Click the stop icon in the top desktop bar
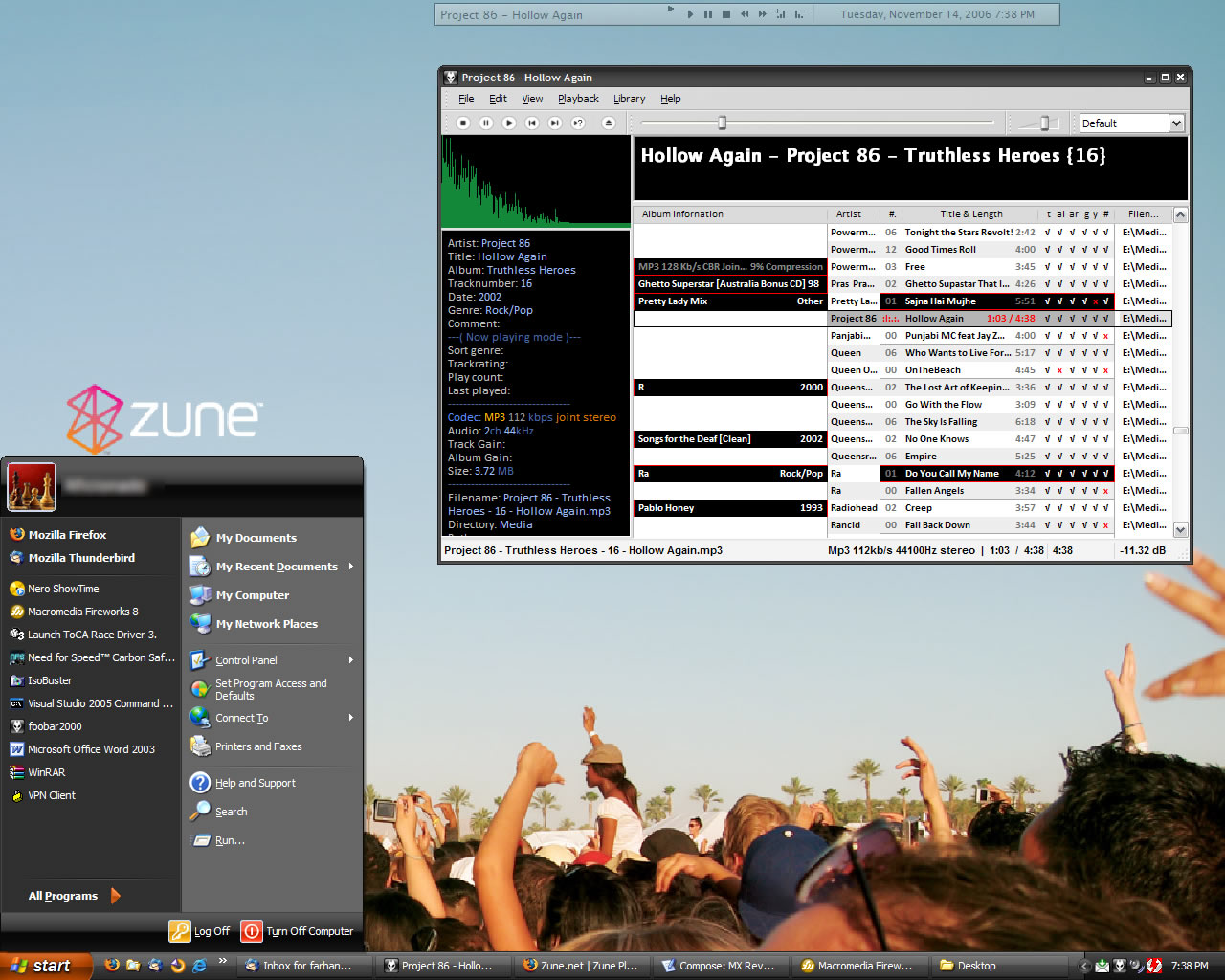The image size is (1225, 980). (x=726, y=14)
